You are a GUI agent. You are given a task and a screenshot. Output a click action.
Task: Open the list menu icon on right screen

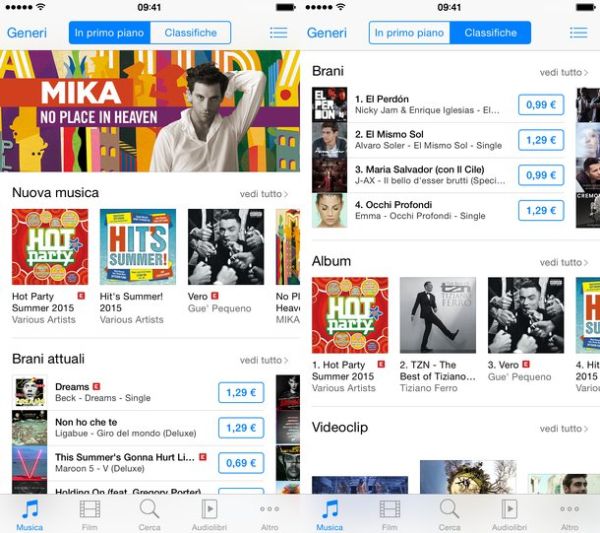(578, 33)
